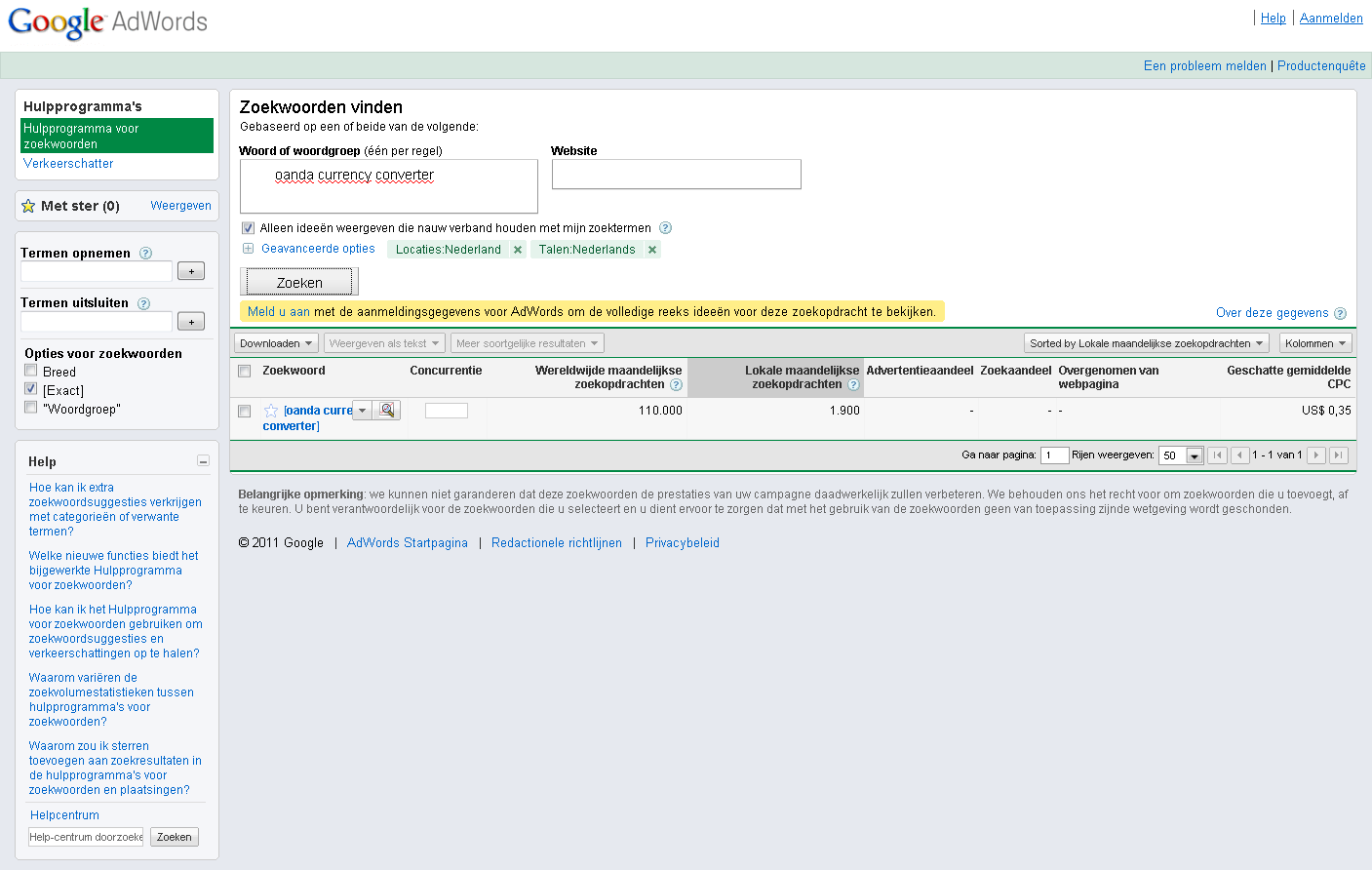Open Meer soortgelijke resultaten dropdown
Viewport: 1372px width, 870px height.
click(528, 343)
